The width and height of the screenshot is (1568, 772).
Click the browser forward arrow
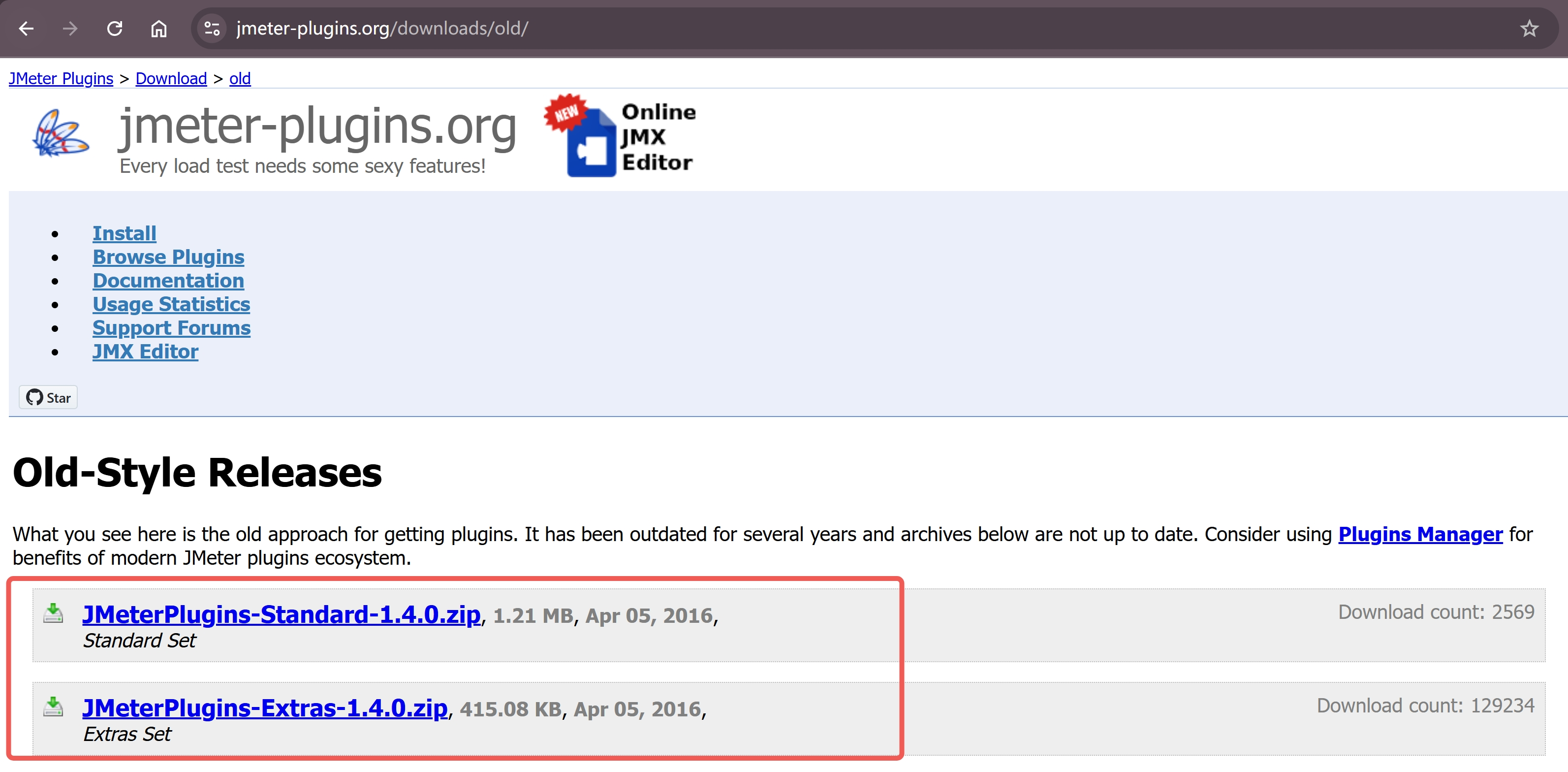coord(70,29)
